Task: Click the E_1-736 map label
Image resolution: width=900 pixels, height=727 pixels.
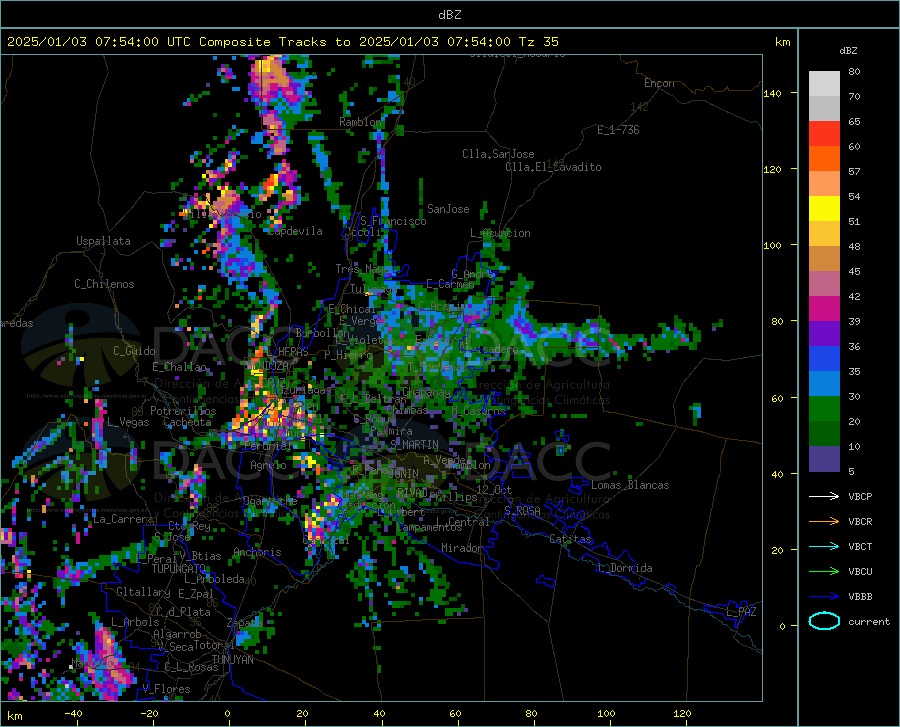Action: click(x=618, y=130)
